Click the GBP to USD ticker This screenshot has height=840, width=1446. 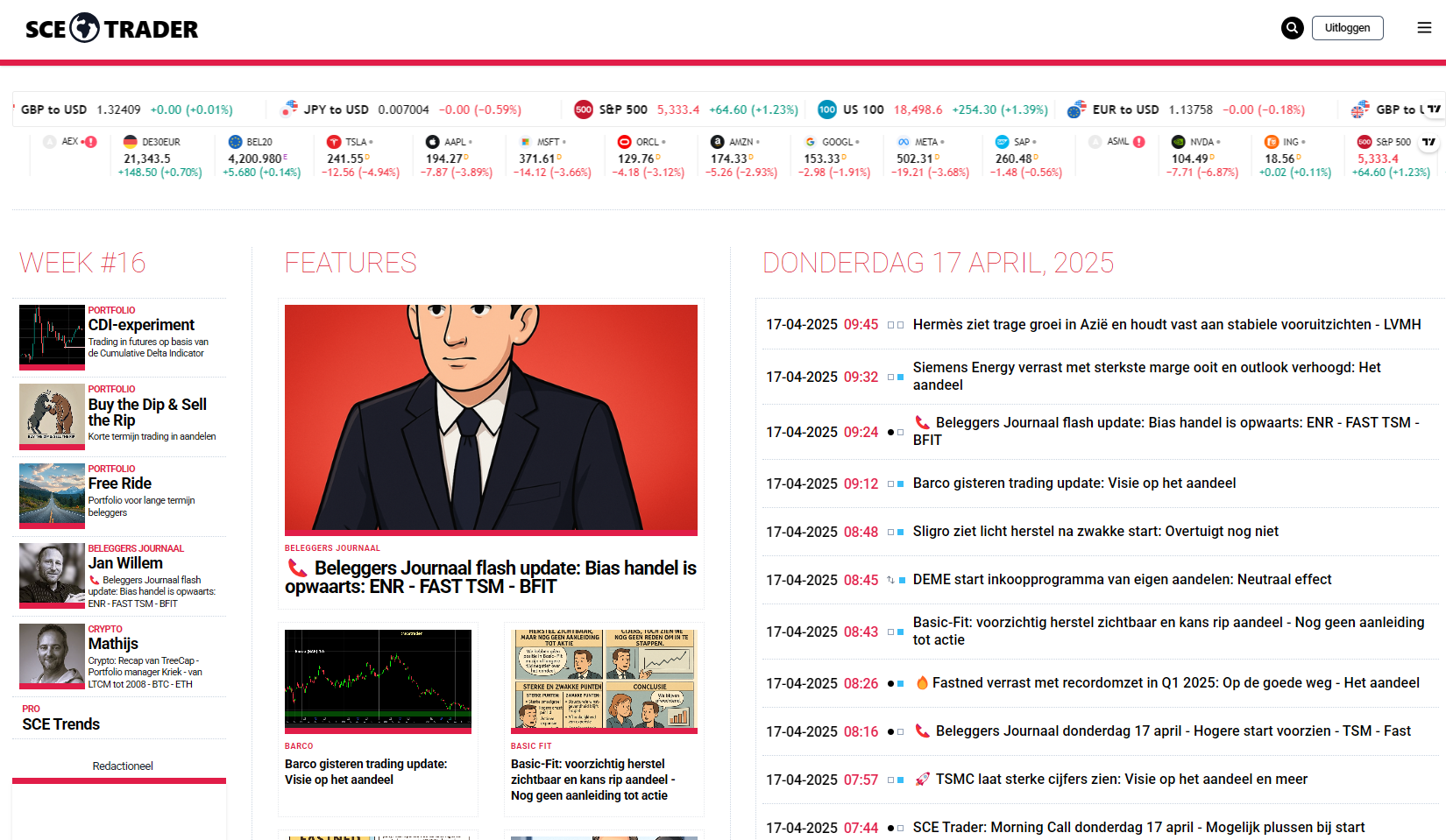click(x=127, y=109)
